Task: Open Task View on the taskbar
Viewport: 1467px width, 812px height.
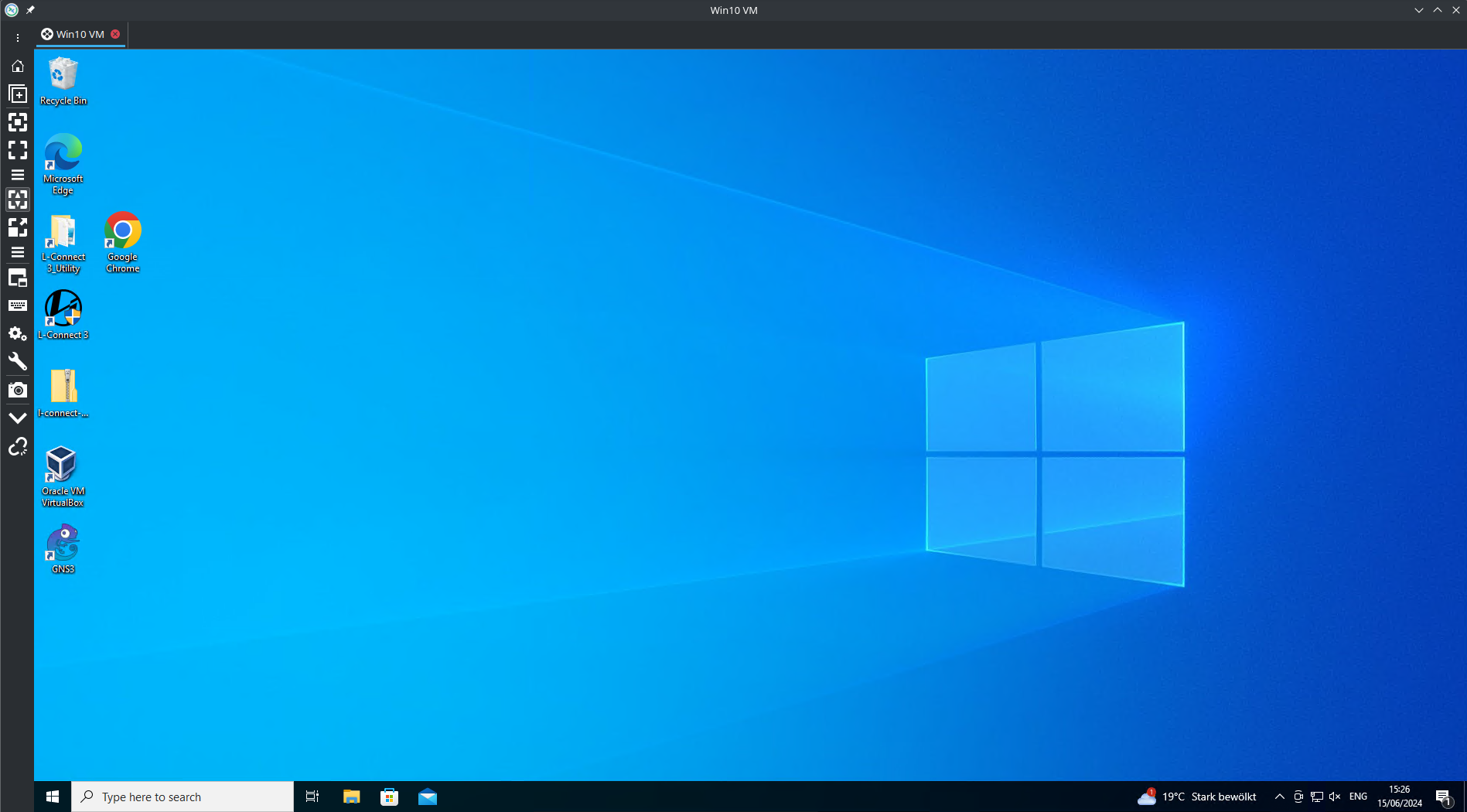Action: tap(312, 797)
